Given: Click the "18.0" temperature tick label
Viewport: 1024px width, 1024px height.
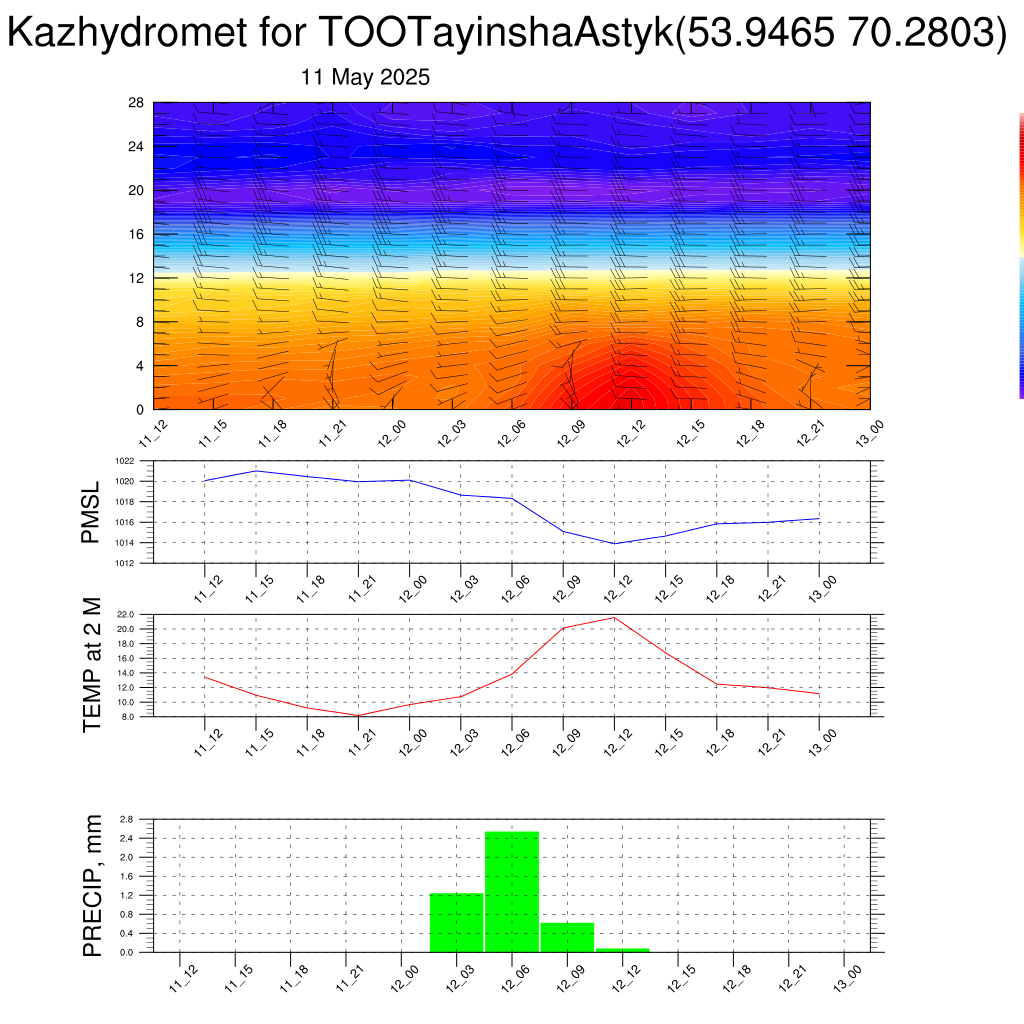Looking at the screenshot, I should (x=126, y=644).
